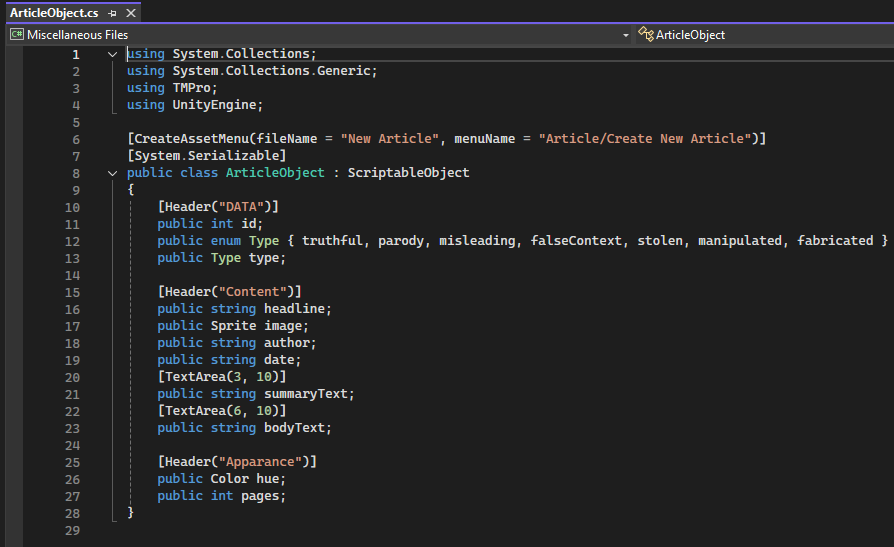The image size is (894, 547).
Task: Pin the ArticleObject.cs tab
Action: pyautogui.click(x=113, y=13)
